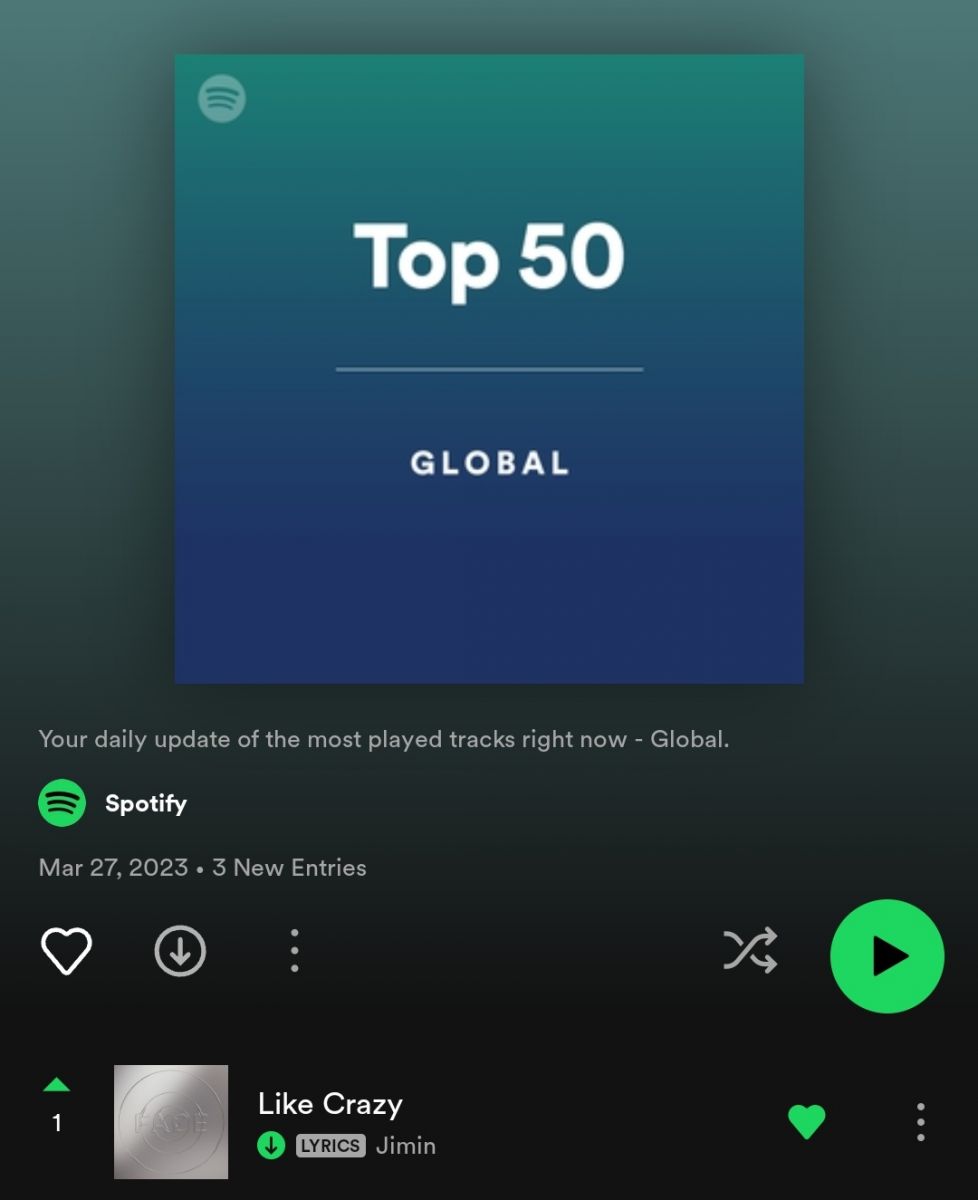The height and width of the screenshot is (1200, 978).
Task: Tap the rank number 1 of the track
Action: point(57,1123)
